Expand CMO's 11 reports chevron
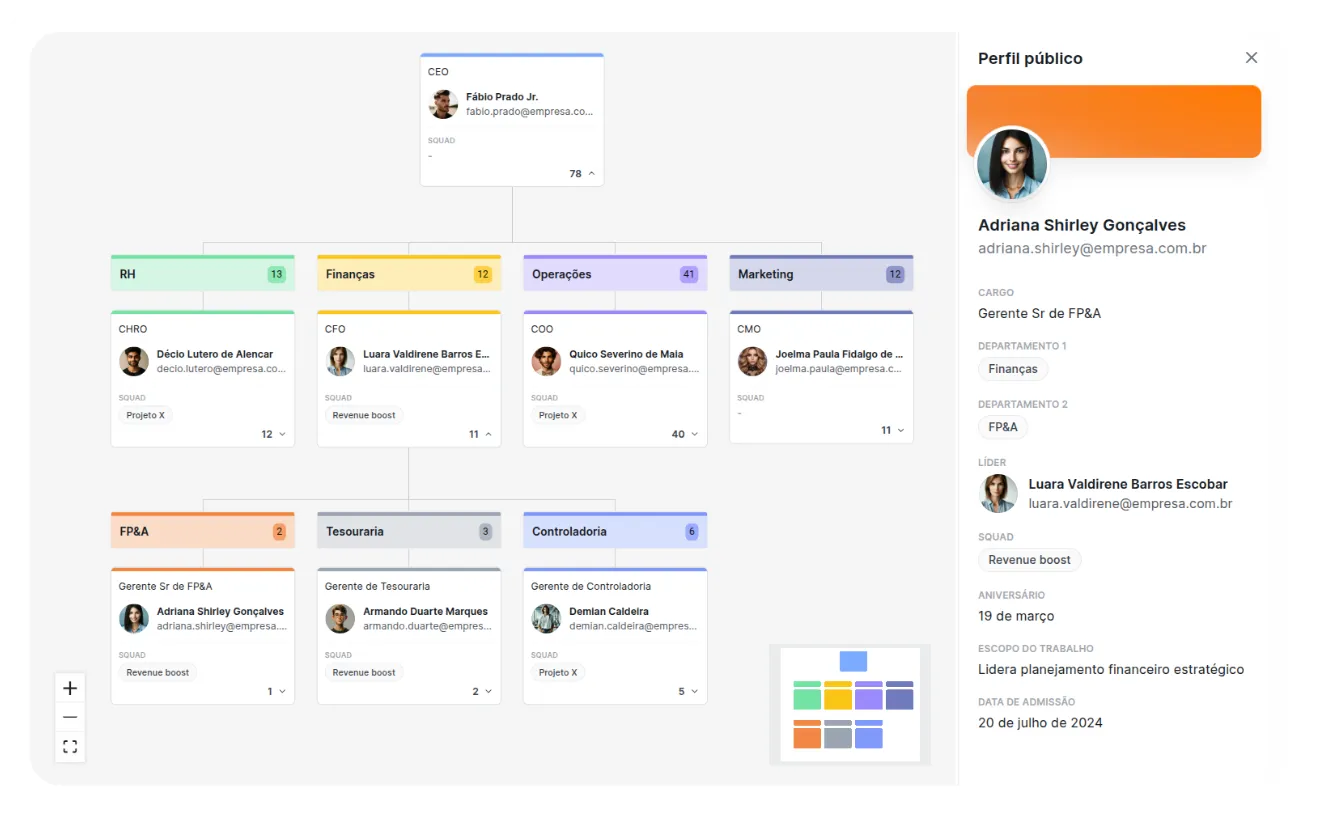1319x816 pixels. click(900, 430)
